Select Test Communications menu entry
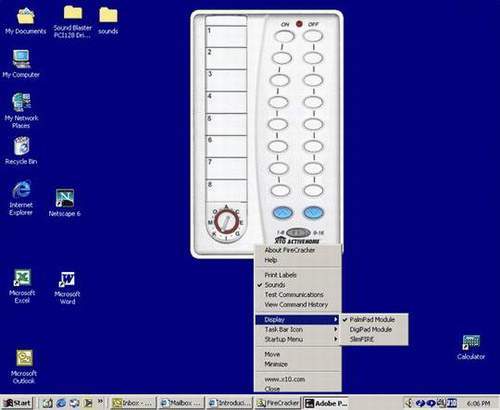 pos(294,295)
